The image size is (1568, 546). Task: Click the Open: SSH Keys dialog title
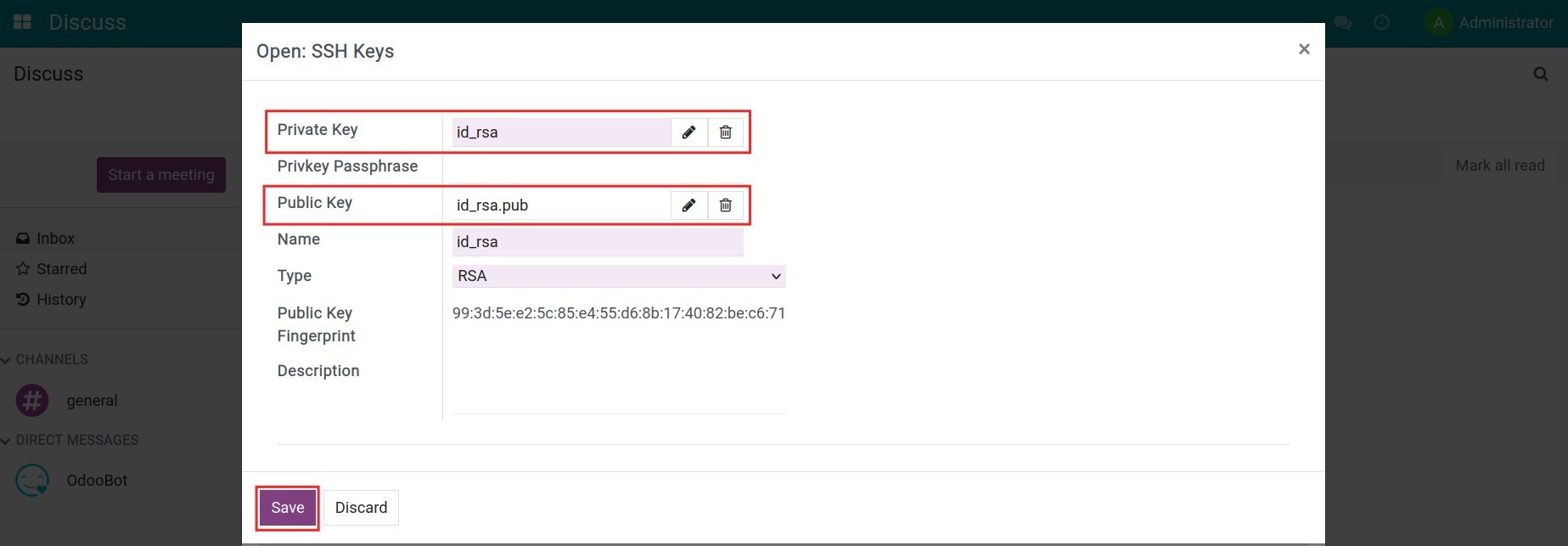[x=325, y=51]
